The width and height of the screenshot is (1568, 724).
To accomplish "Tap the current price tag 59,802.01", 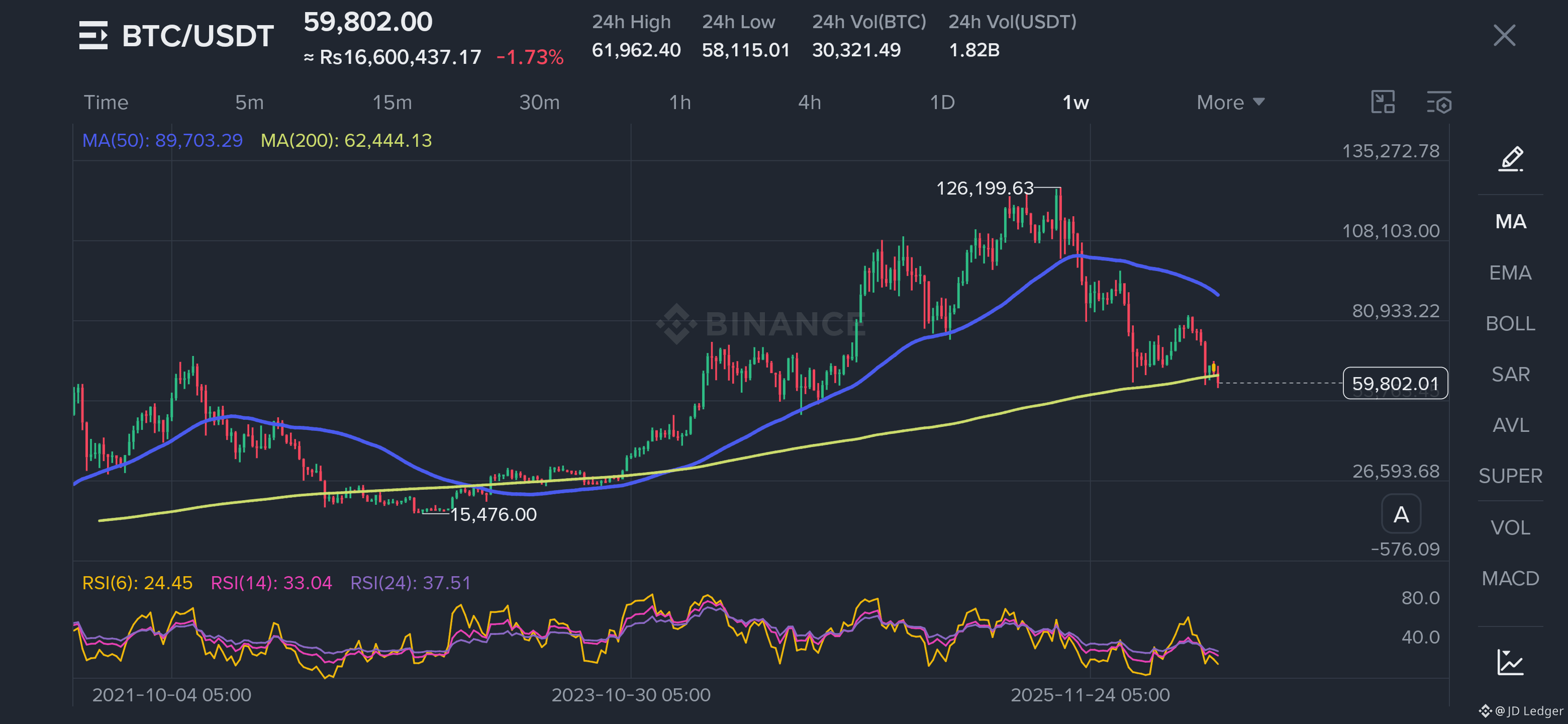I will point(1395,384).
